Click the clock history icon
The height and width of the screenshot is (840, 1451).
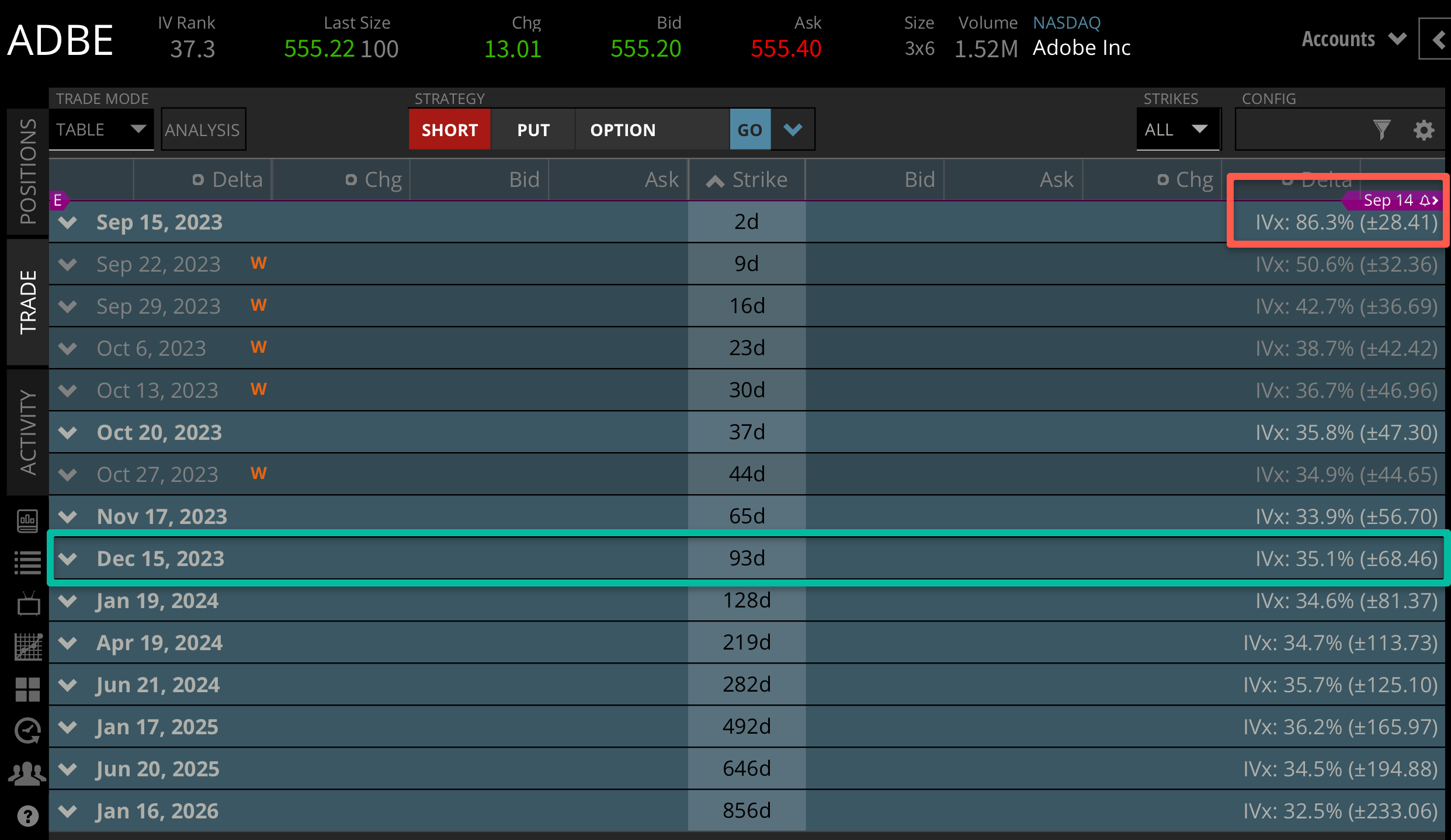[27, 731]
